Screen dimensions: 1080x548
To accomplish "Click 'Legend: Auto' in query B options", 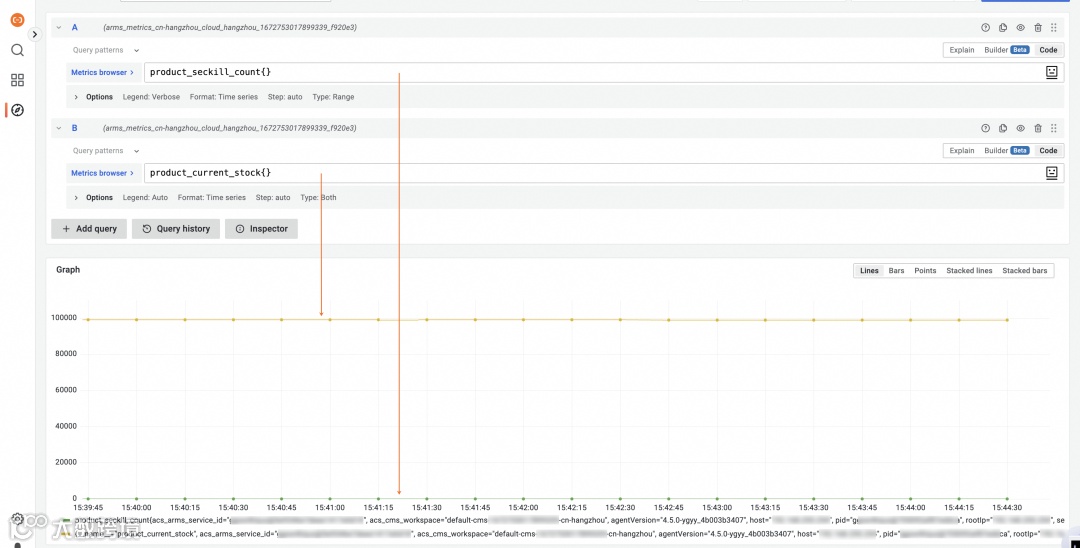I will 145,198.
